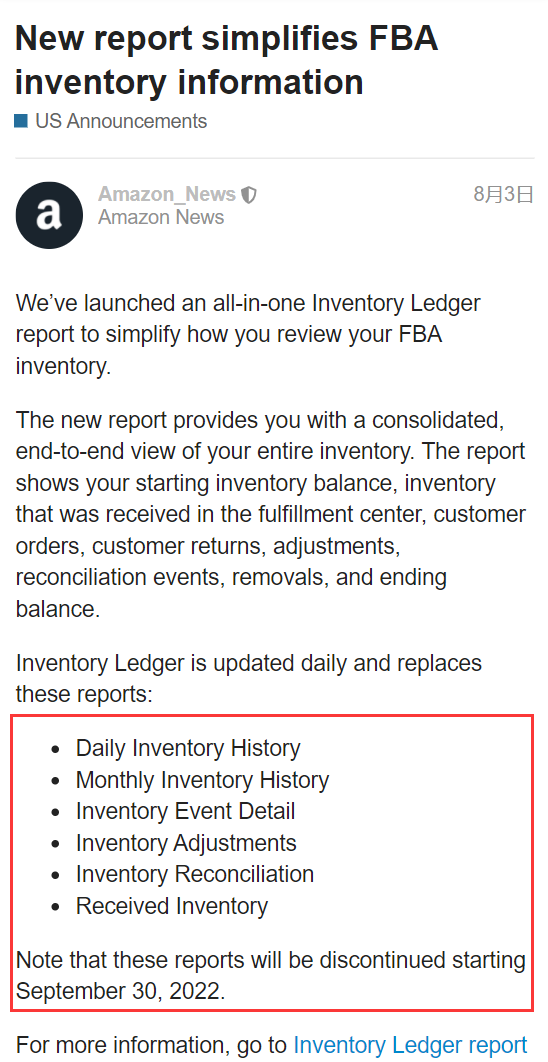
Task: Click the "Inventory Ledger is updated daily" sentence
Action: point(249,678)
